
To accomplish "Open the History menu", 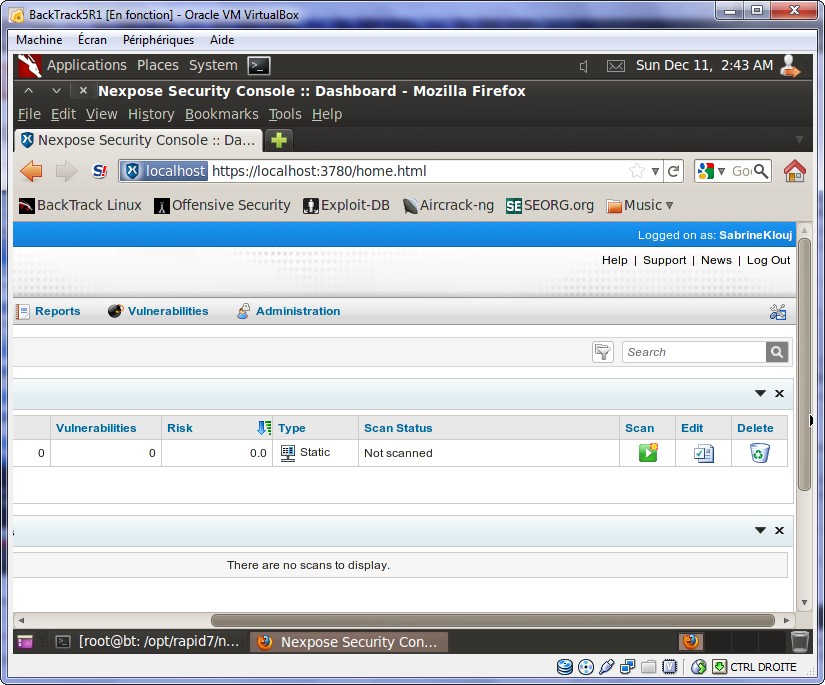I will [x=151, y=114].
